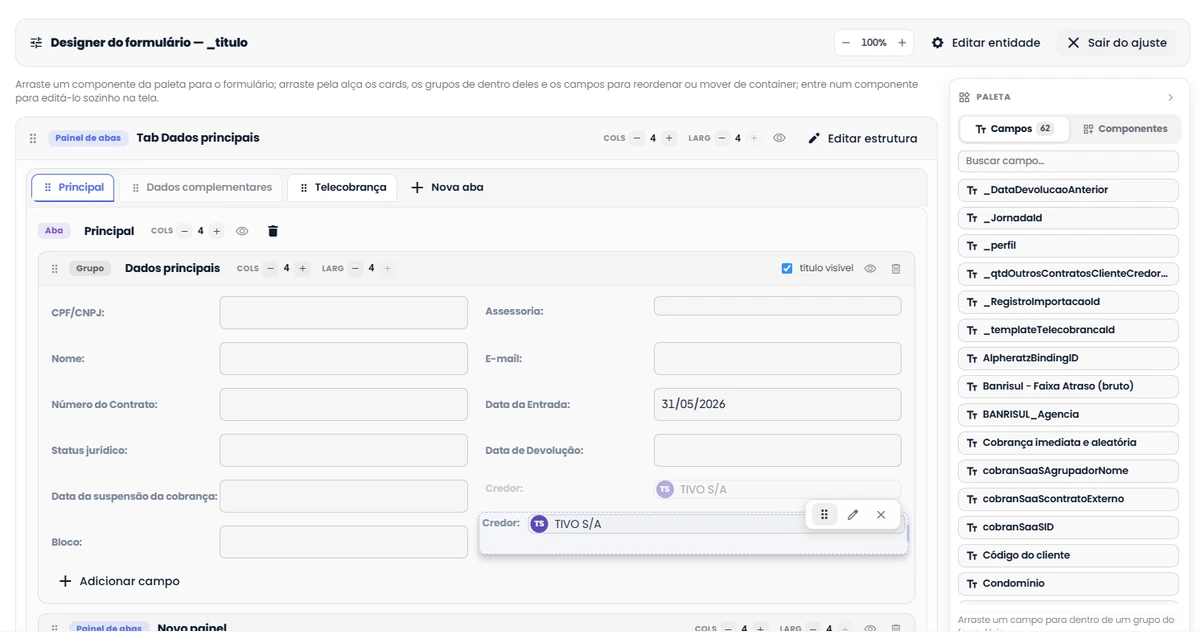This screenshot has width=1200, height=635.
Task: Click the drag handle beside Painel de abas badge
Action: pos(33,138)
